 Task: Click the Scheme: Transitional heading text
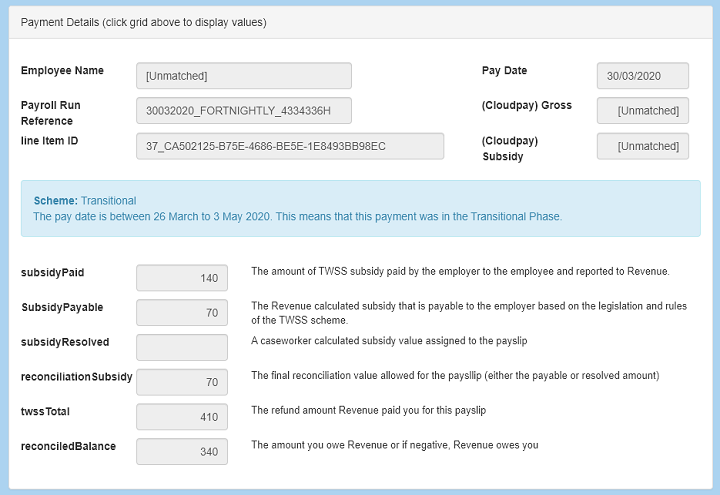tap(85, 200)
